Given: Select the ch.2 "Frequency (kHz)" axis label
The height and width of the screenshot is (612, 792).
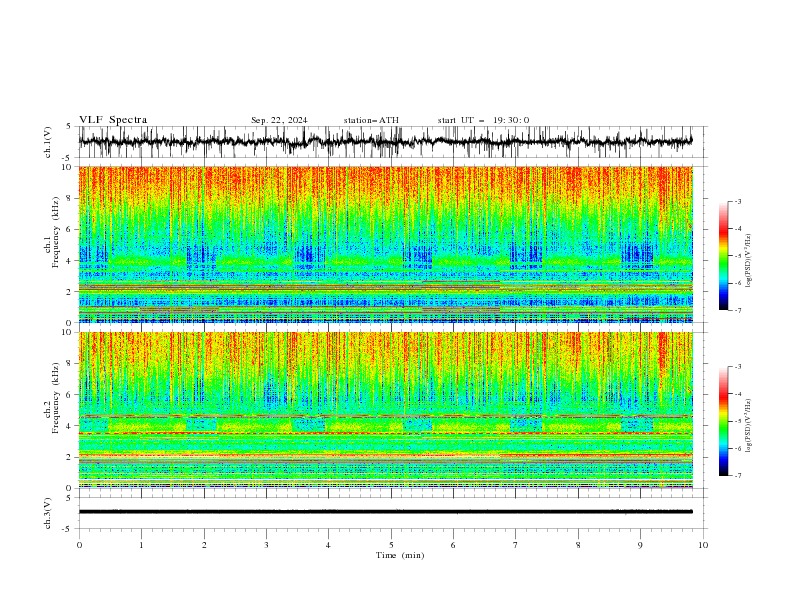Looking at the screenshot, I should tap(56, 398).
